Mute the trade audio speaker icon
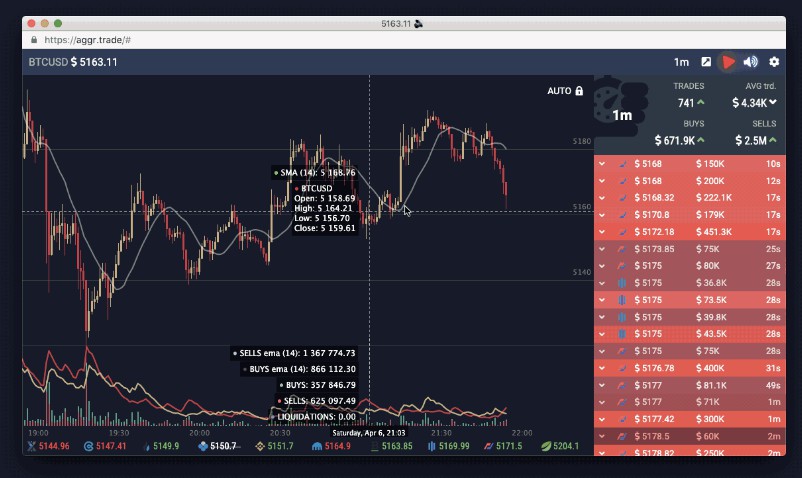 click(x=751, y=62)
